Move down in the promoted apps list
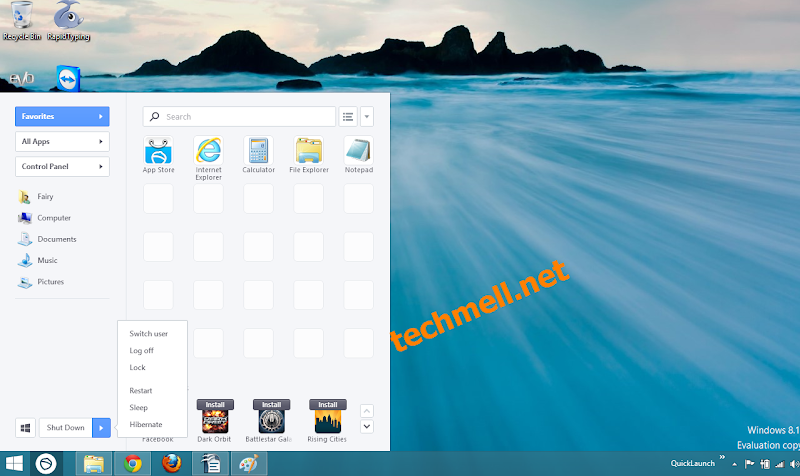 pos(367,427)
